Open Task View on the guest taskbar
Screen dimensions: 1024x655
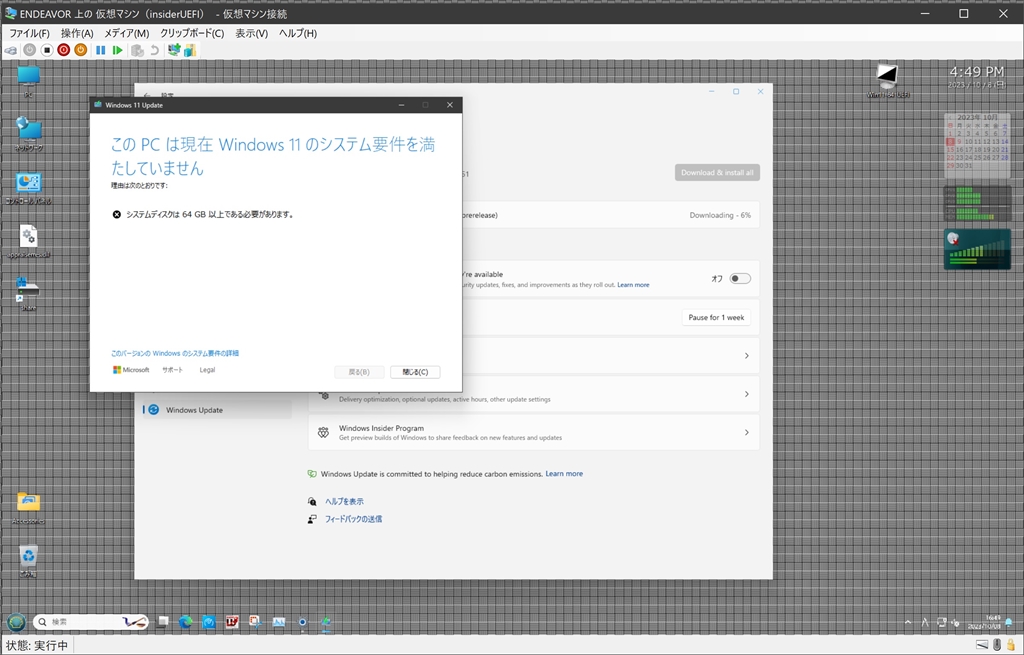pyautogui.click(x=163, y=622)
